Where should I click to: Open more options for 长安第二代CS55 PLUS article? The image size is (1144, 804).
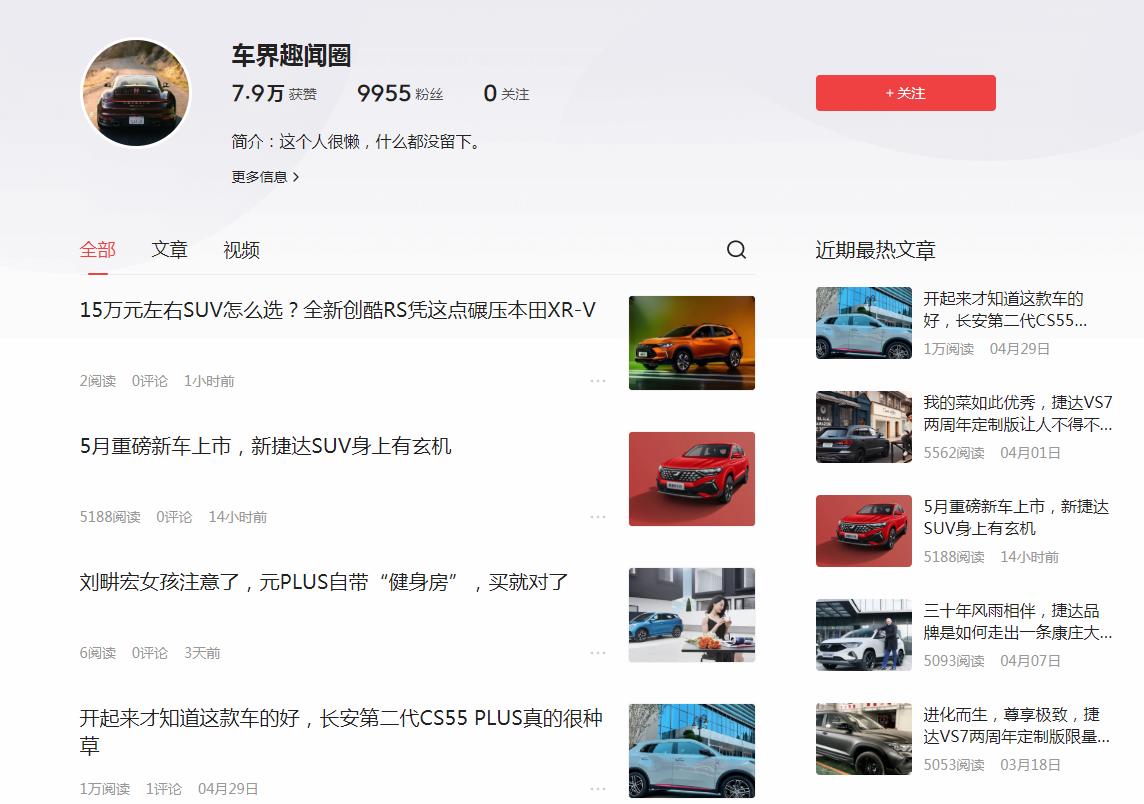[598, 789]
